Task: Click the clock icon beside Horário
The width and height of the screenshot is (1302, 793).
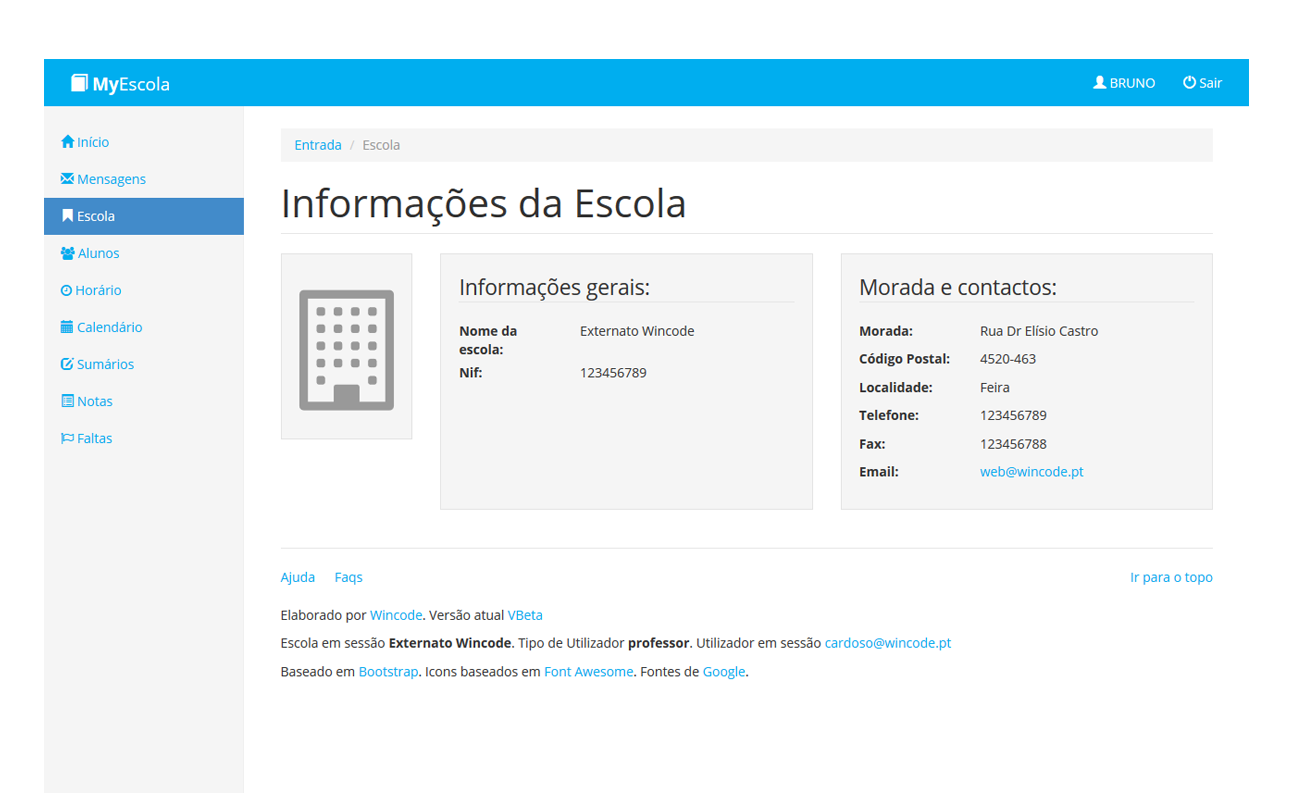Action: [x=67, y=290]
